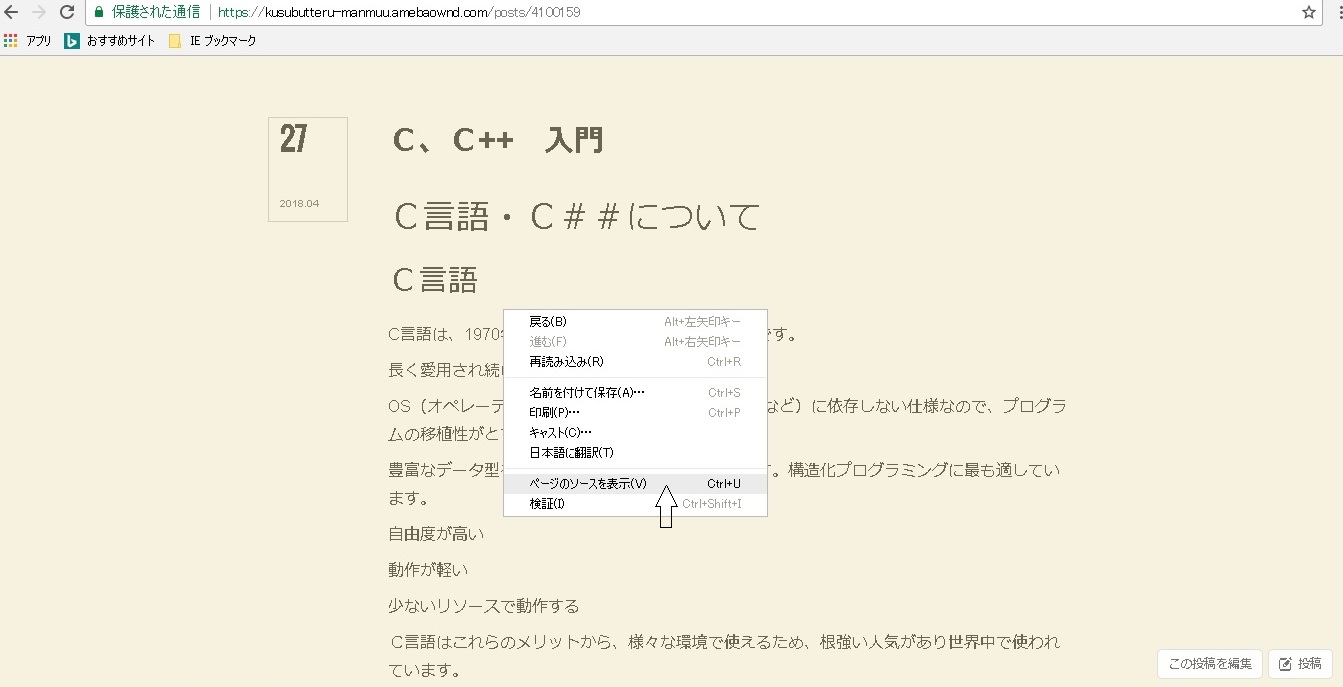1343x687 pixels.
Task: Select 日本語に翻訳(T) menu entry
Action: tap(571, 453)
